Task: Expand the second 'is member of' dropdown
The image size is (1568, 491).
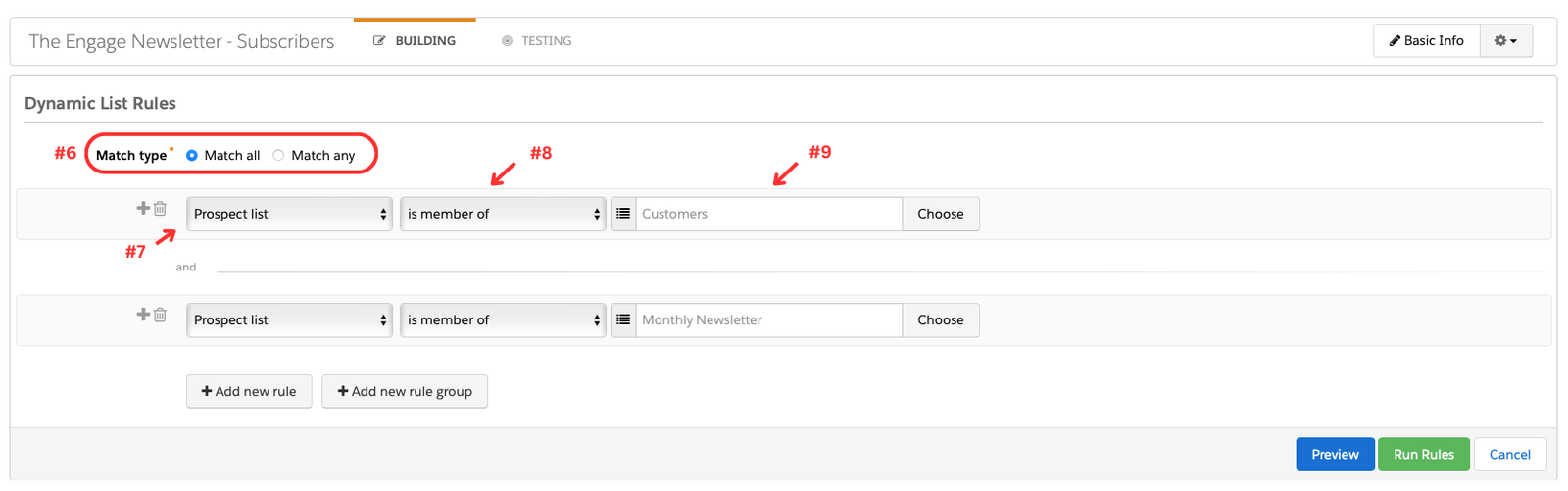Action: pyautogui.click(x=503, y=319)
